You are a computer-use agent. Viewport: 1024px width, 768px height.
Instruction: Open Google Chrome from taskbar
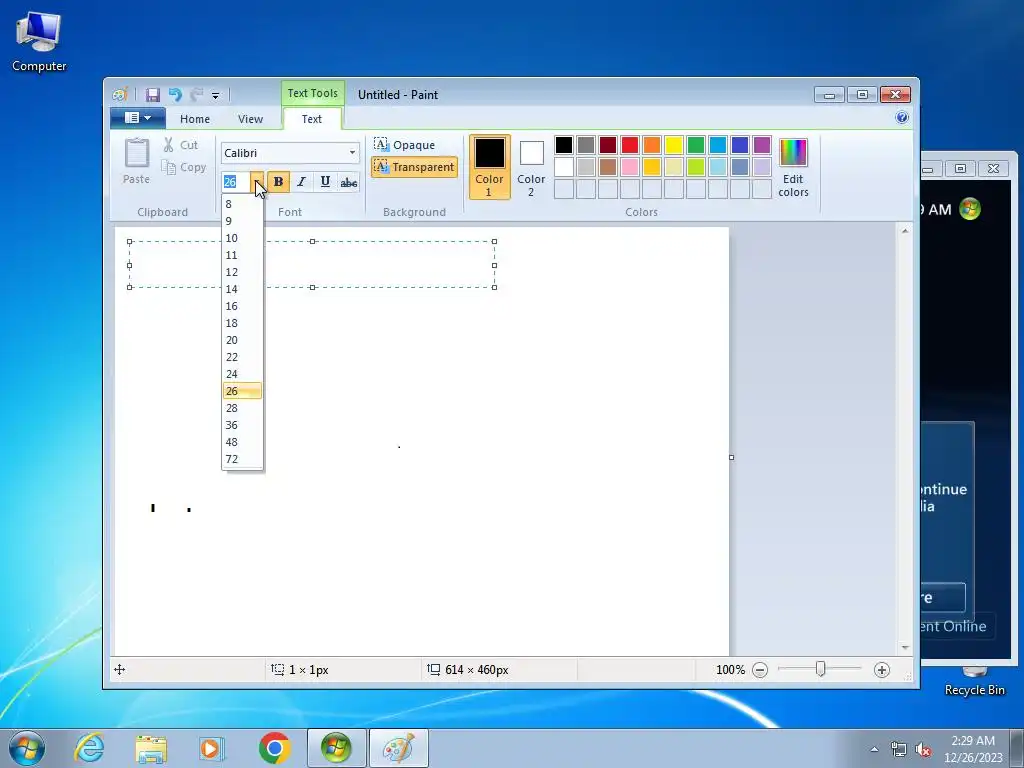click(x=274, y=748)
